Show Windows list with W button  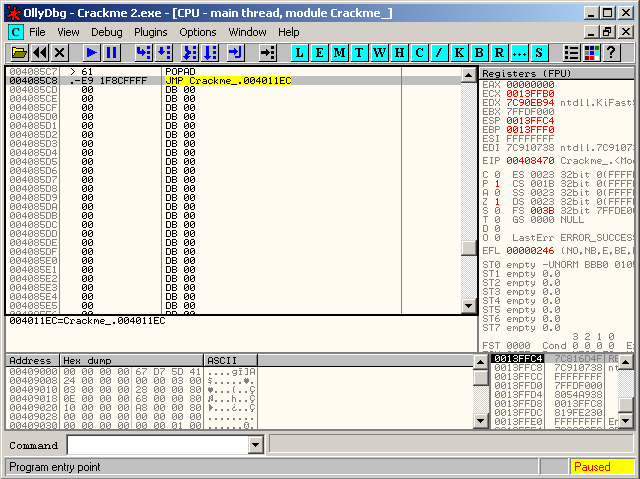(x=379, y=53)
